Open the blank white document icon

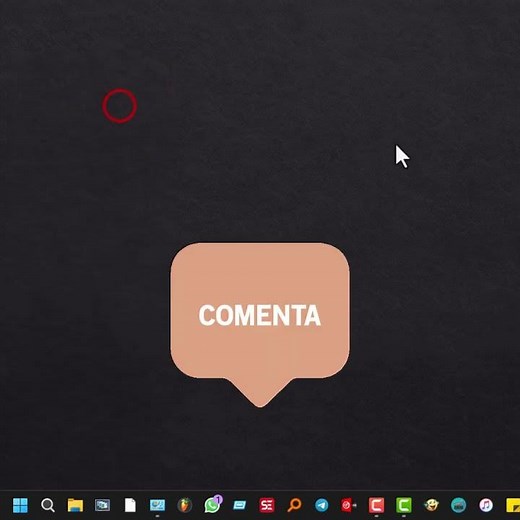[x=130, y=505]
